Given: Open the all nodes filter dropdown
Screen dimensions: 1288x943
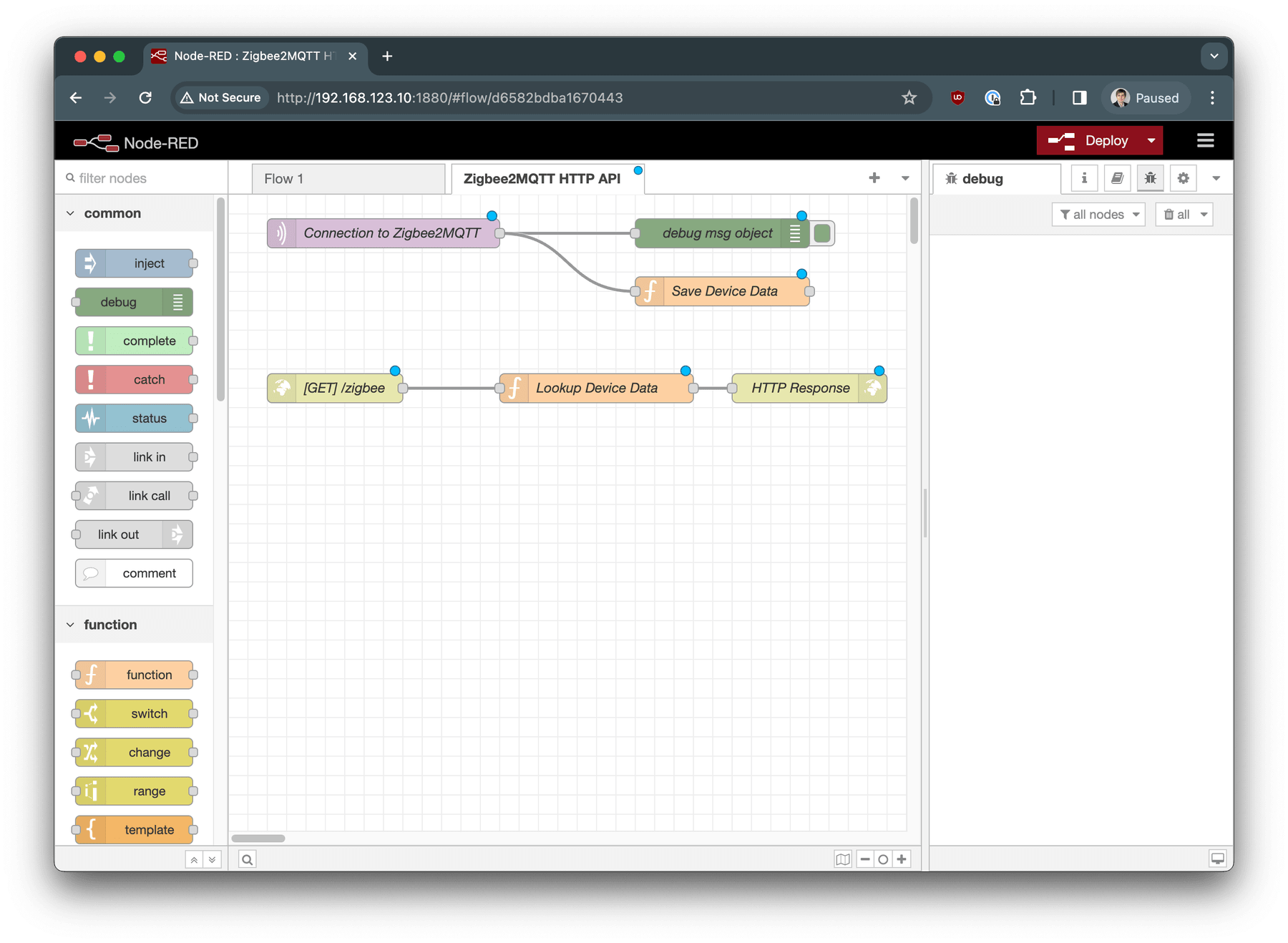Looking at the screenshot, I should (x=1098, y=214).
